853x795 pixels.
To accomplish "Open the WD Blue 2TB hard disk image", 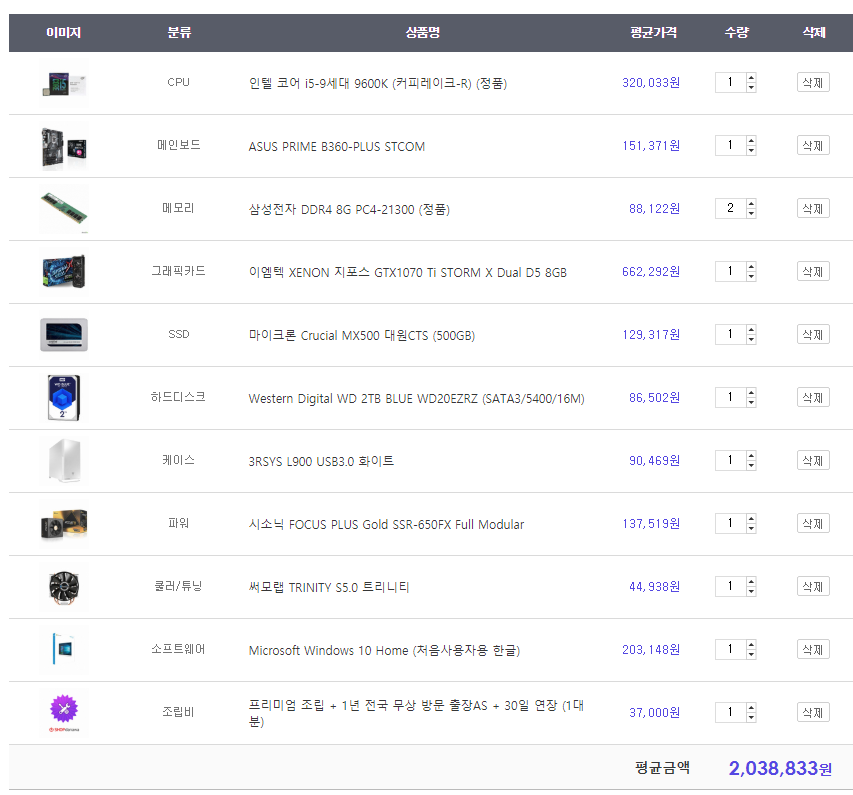I will 64,398.
